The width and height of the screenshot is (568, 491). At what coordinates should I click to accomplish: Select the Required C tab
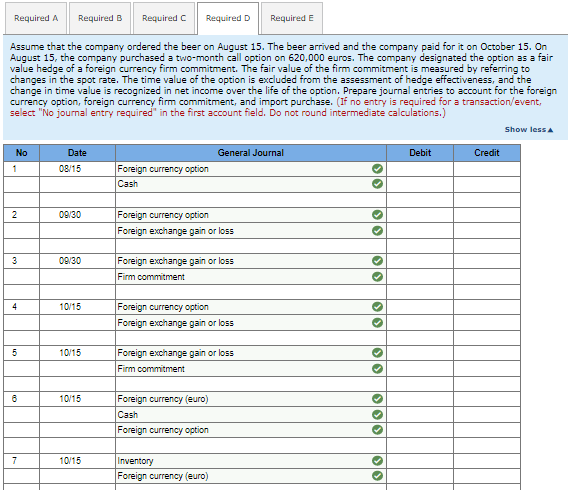[164, 18]
